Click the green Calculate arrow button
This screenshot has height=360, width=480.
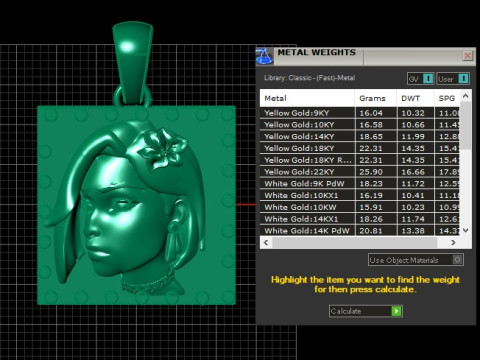click(396, 311)
